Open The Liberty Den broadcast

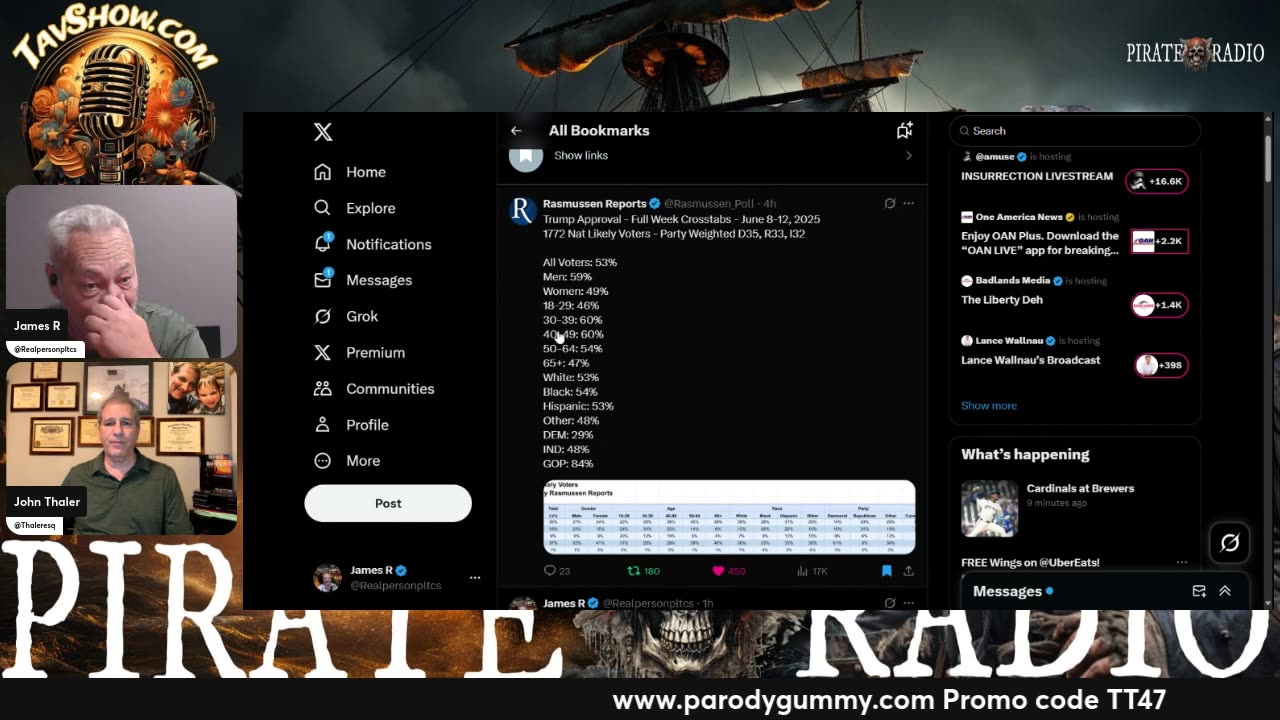pos(1002,300)
